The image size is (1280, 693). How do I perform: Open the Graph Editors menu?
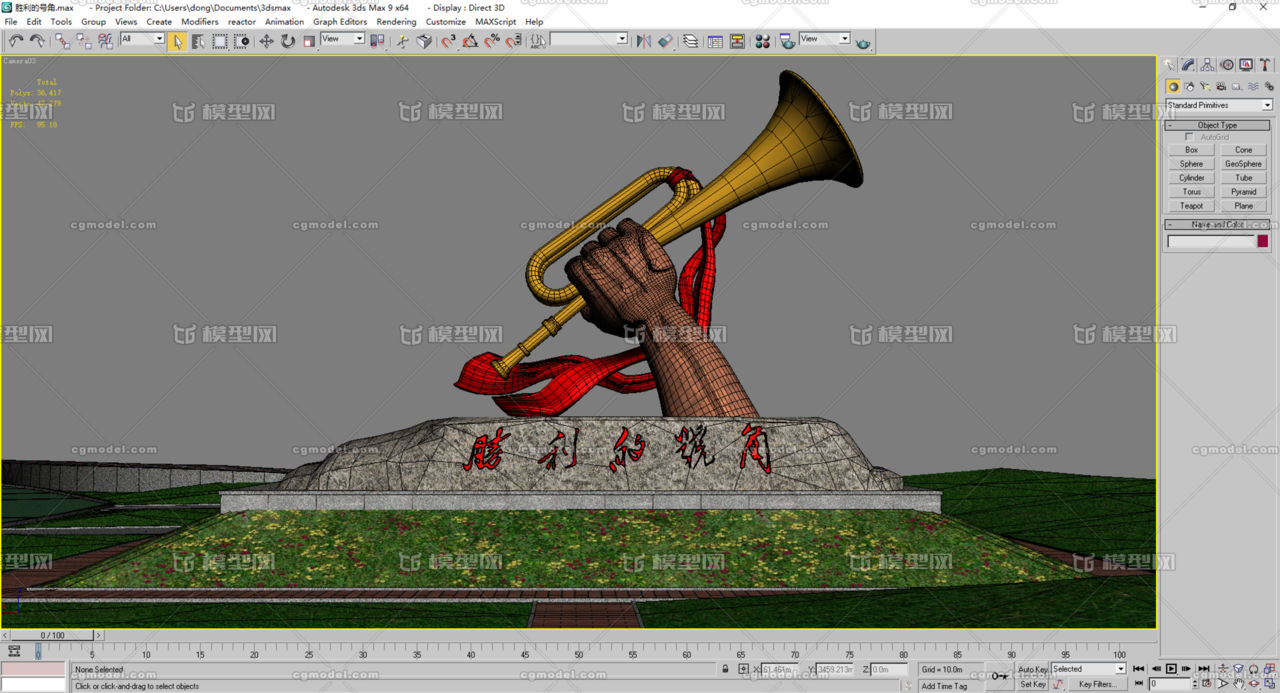coord(340,21)
